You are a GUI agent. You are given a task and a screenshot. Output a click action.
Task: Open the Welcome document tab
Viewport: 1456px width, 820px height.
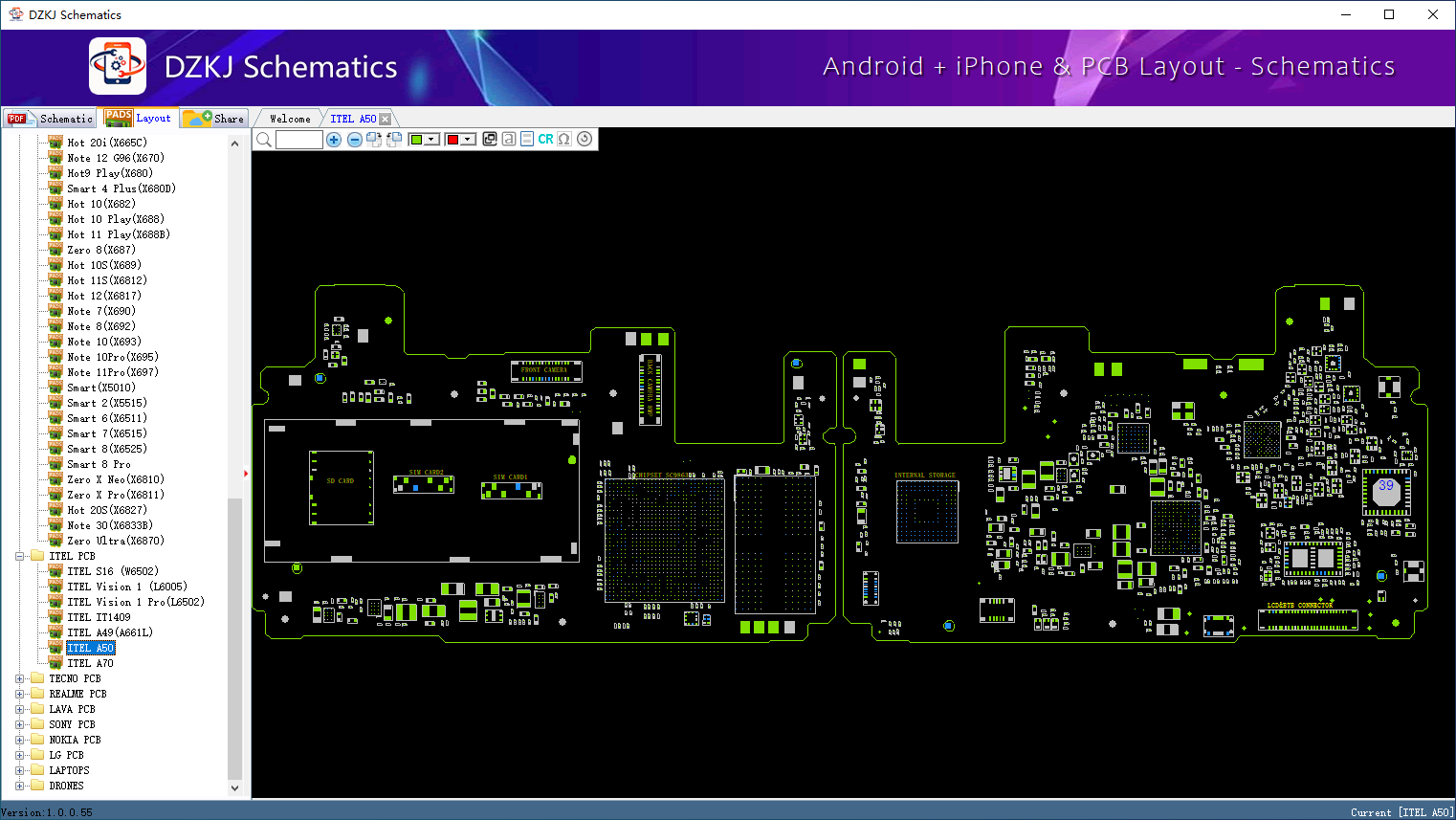point(290,119)
